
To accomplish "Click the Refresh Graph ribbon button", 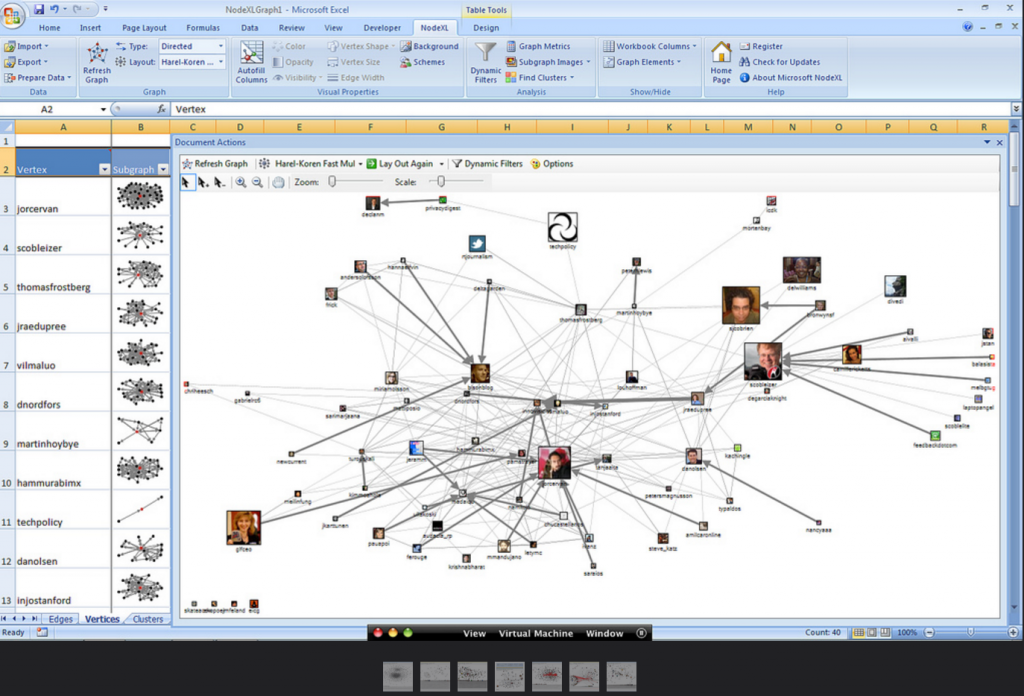I will [97, 63].
